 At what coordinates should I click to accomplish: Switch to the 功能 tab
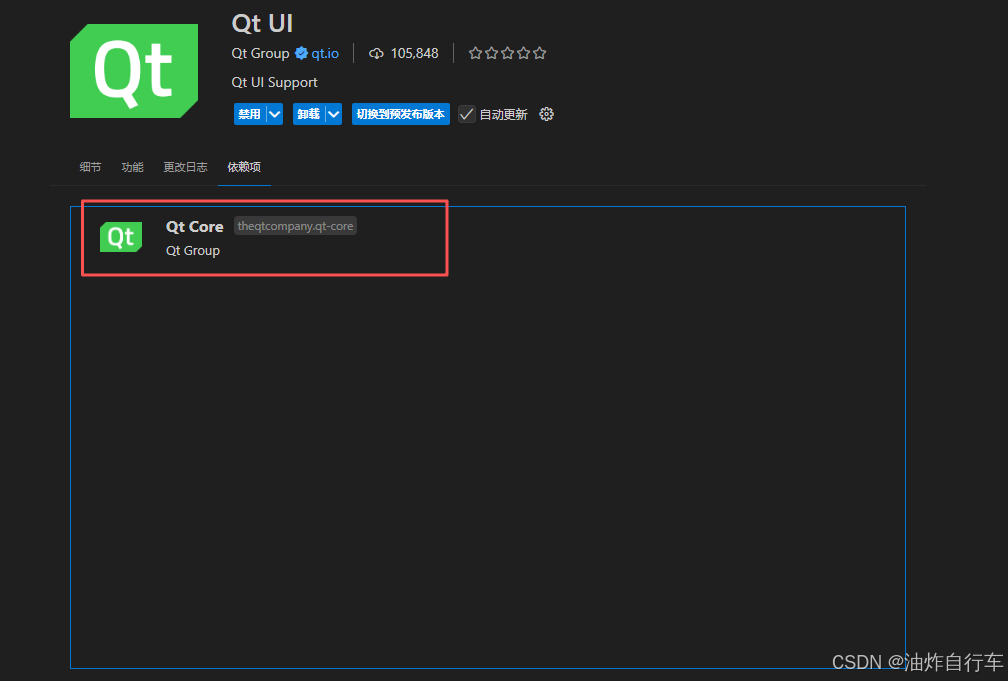(132, 167)
